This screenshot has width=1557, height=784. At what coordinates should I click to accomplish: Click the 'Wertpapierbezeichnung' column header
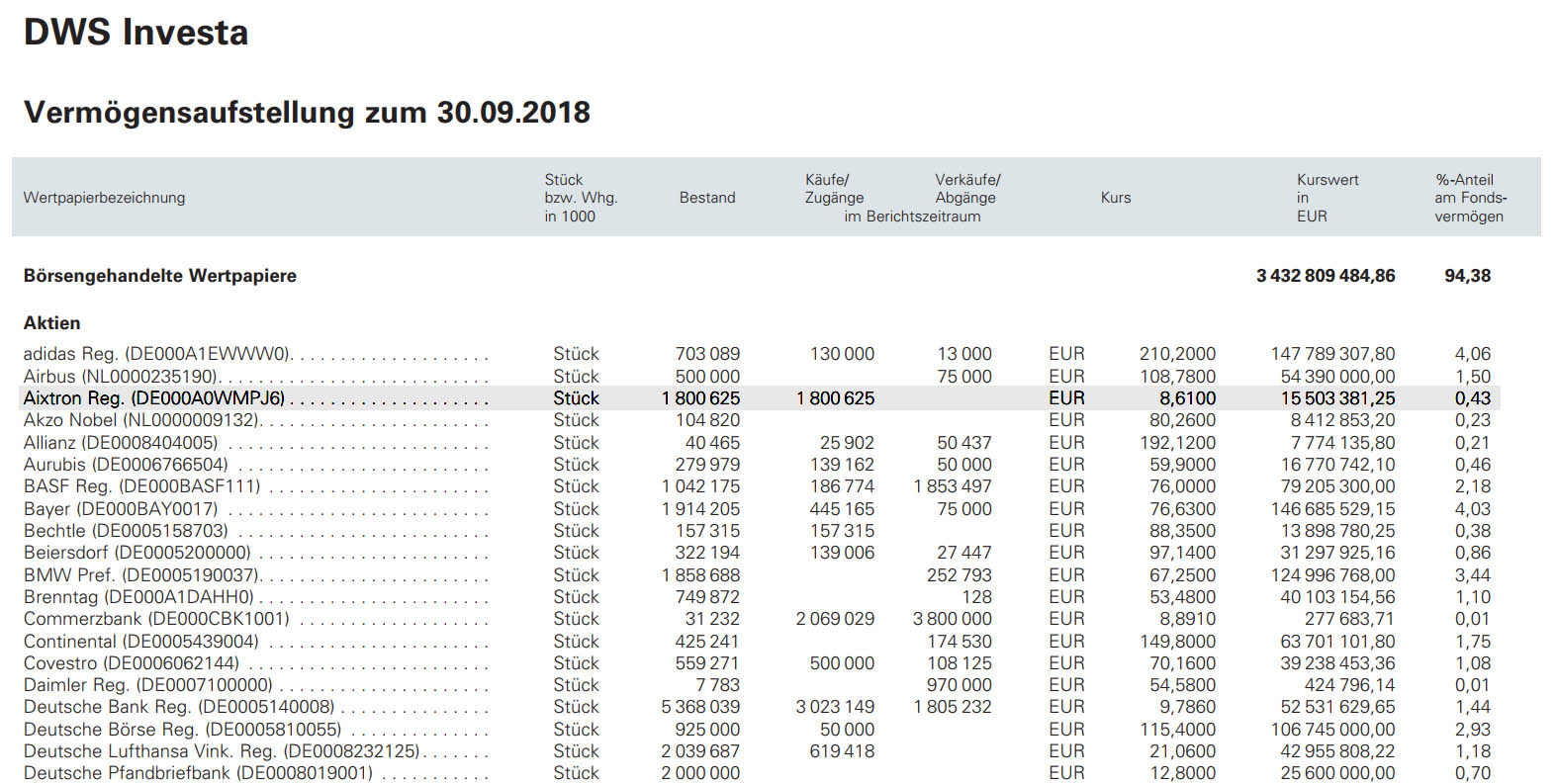click(x=104, y=198)
